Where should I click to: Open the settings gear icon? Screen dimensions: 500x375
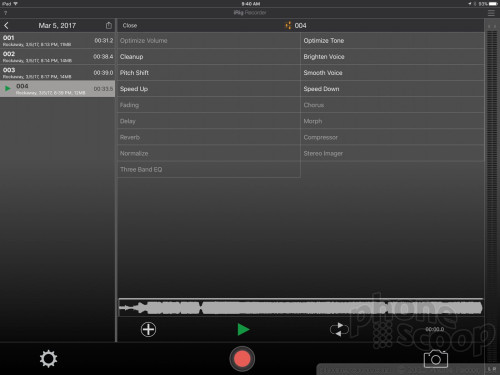48,359
